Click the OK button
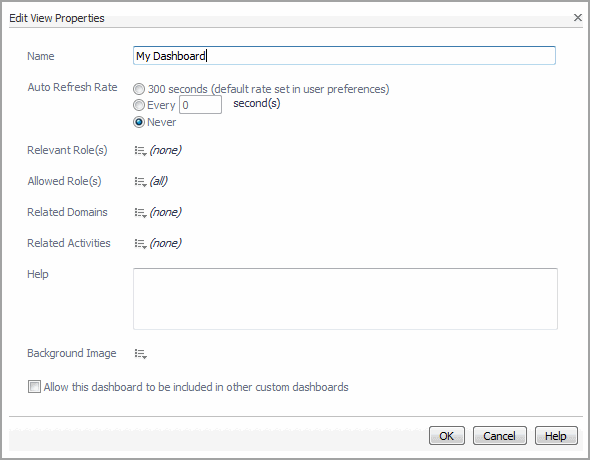This screenshot has width=590, height=460. click(x=447, y=436)
